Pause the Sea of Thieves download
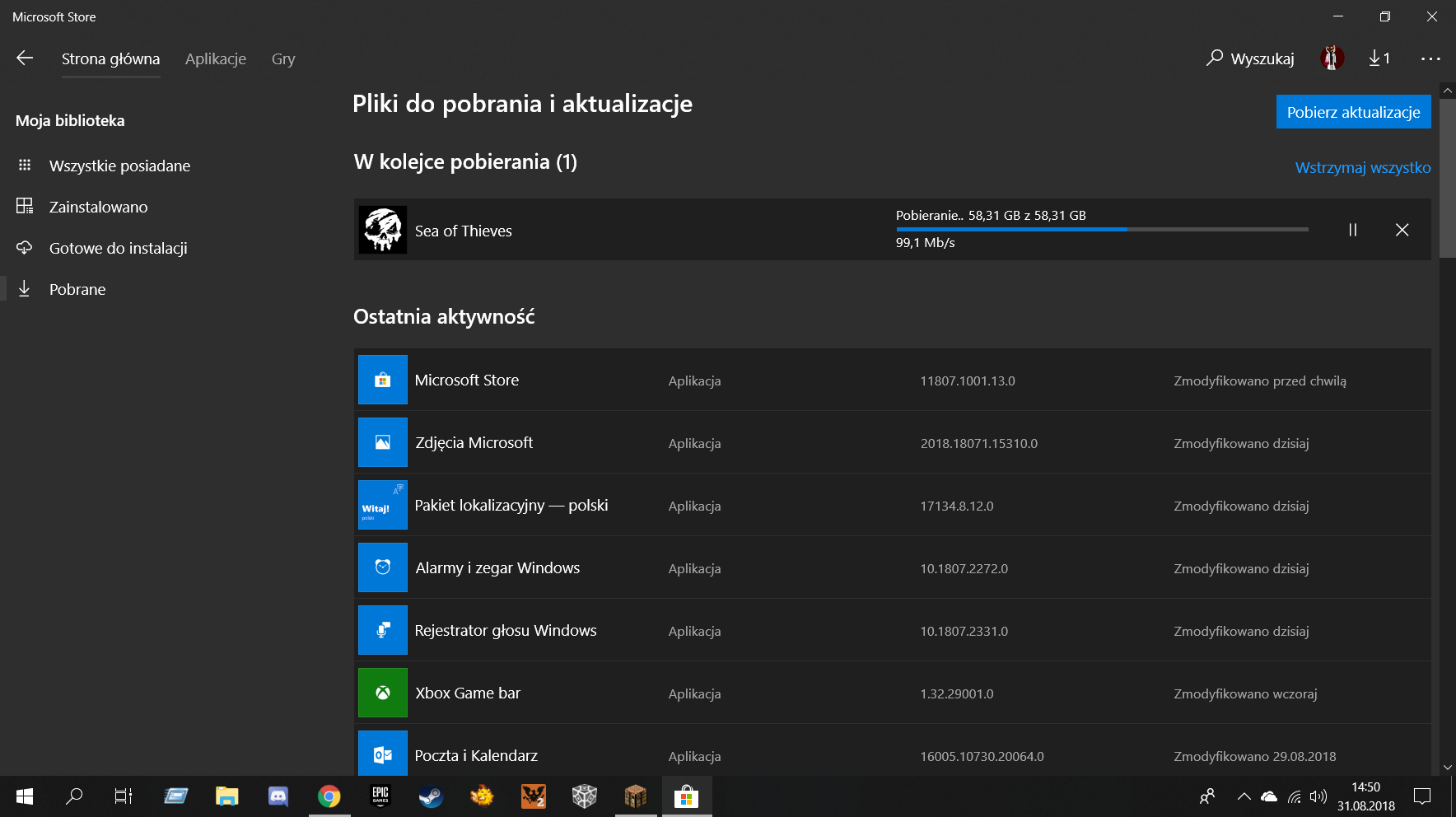 1352,230
